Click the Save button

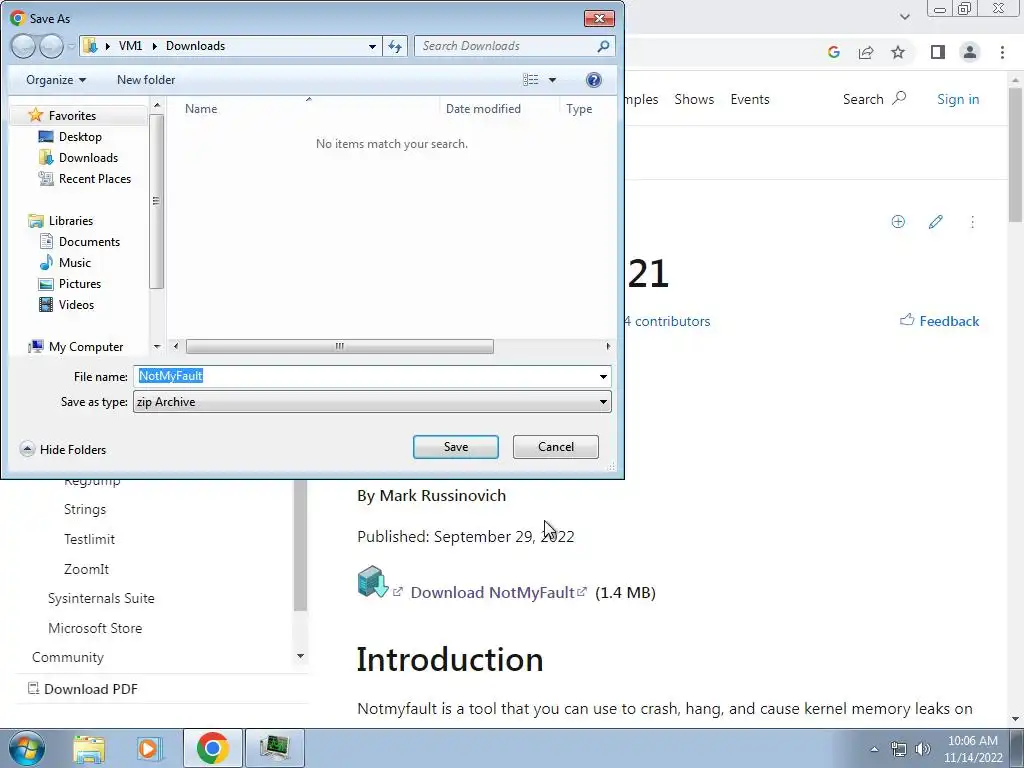[x=456, y=447]
